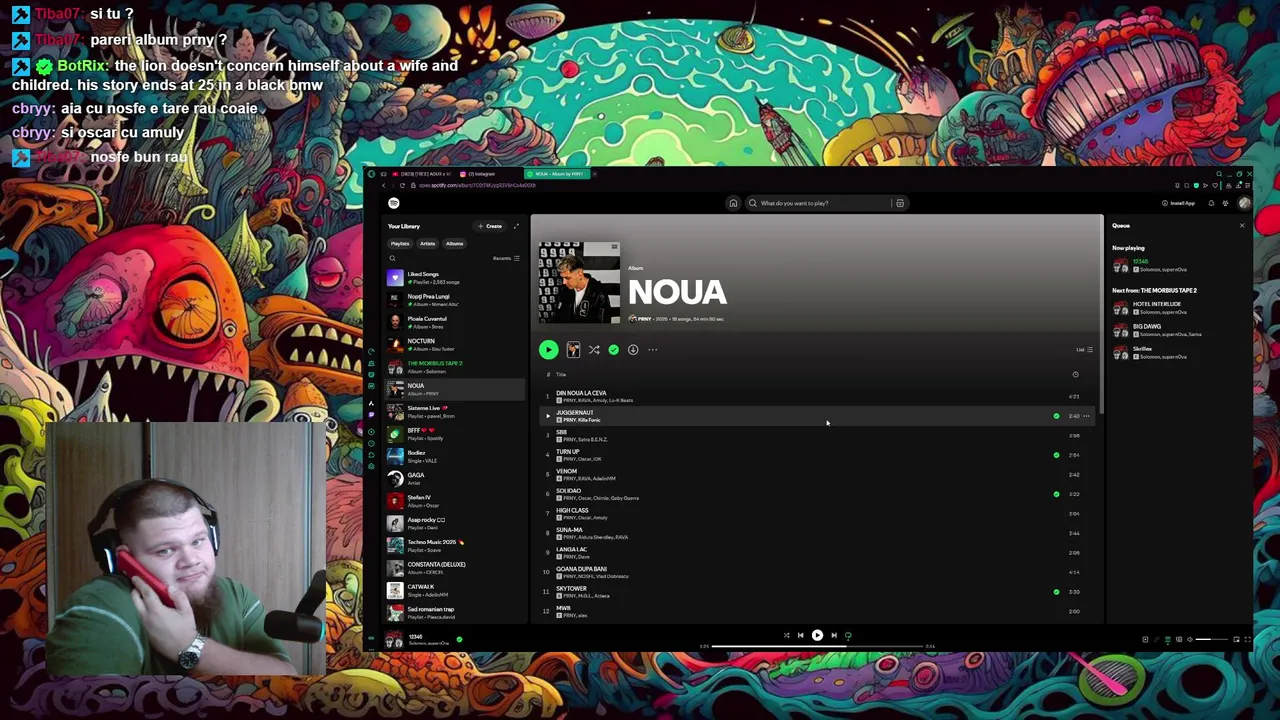The width and height of the screenshot is (1280, 720).
Task: Switch to the YouTube browser tab
Action: [x=422, y=174]
